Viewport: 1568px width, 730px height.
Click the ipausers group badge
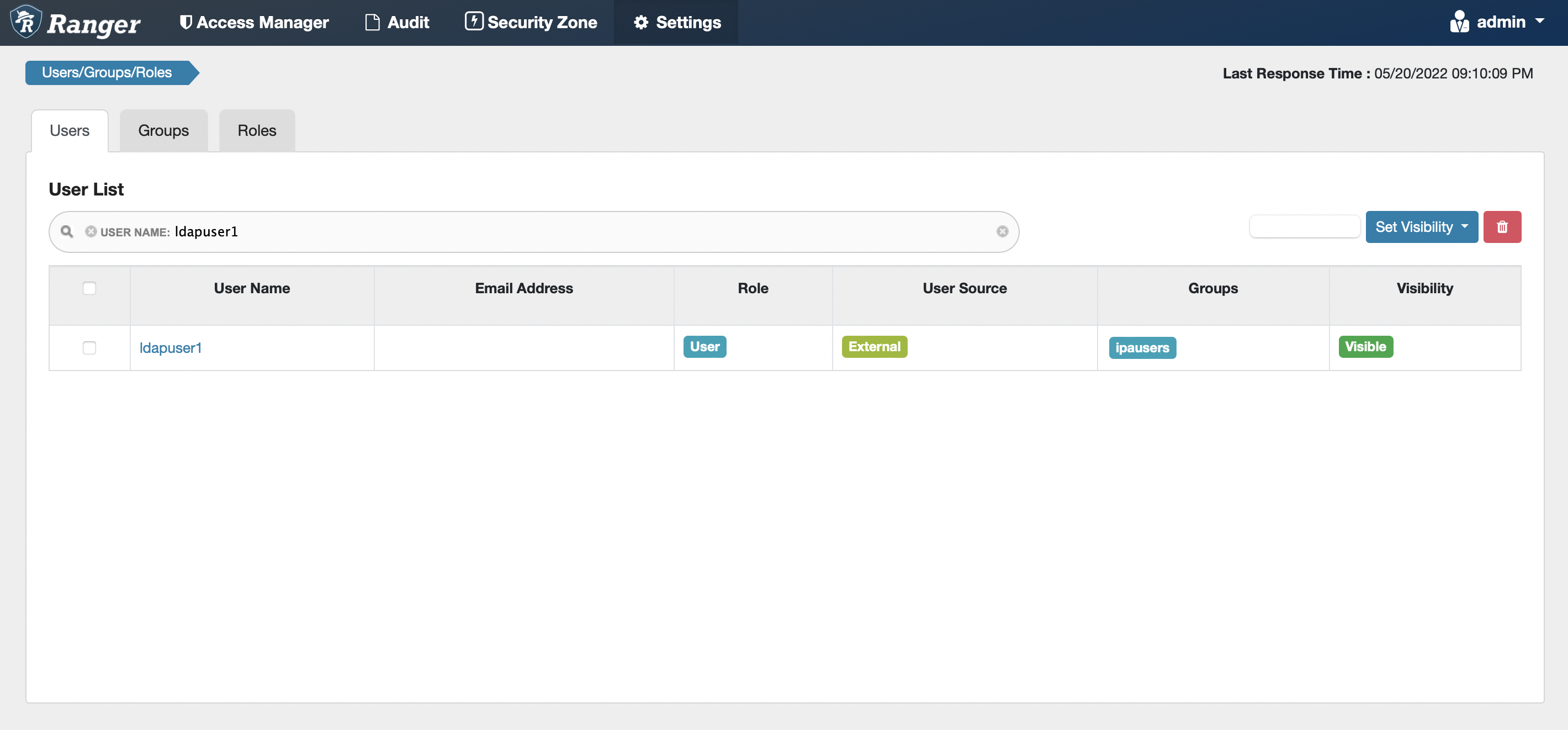(x=1142, y=348)
